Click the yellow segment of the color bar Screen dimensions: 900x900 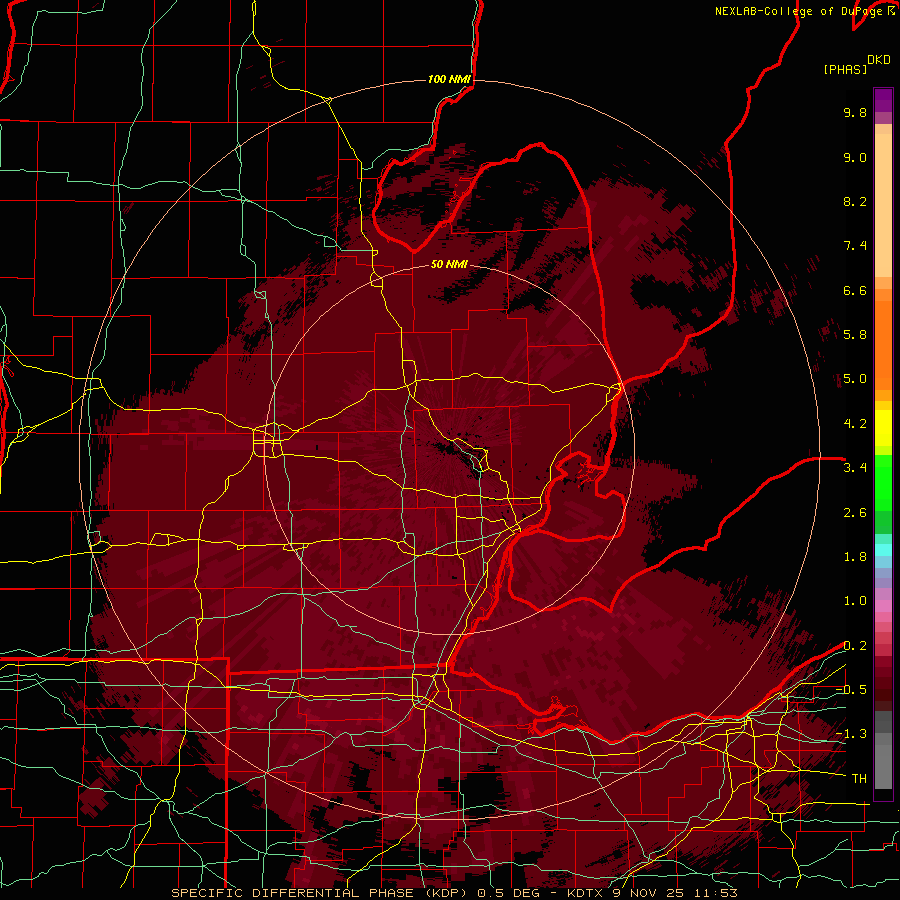click(883, 428)
